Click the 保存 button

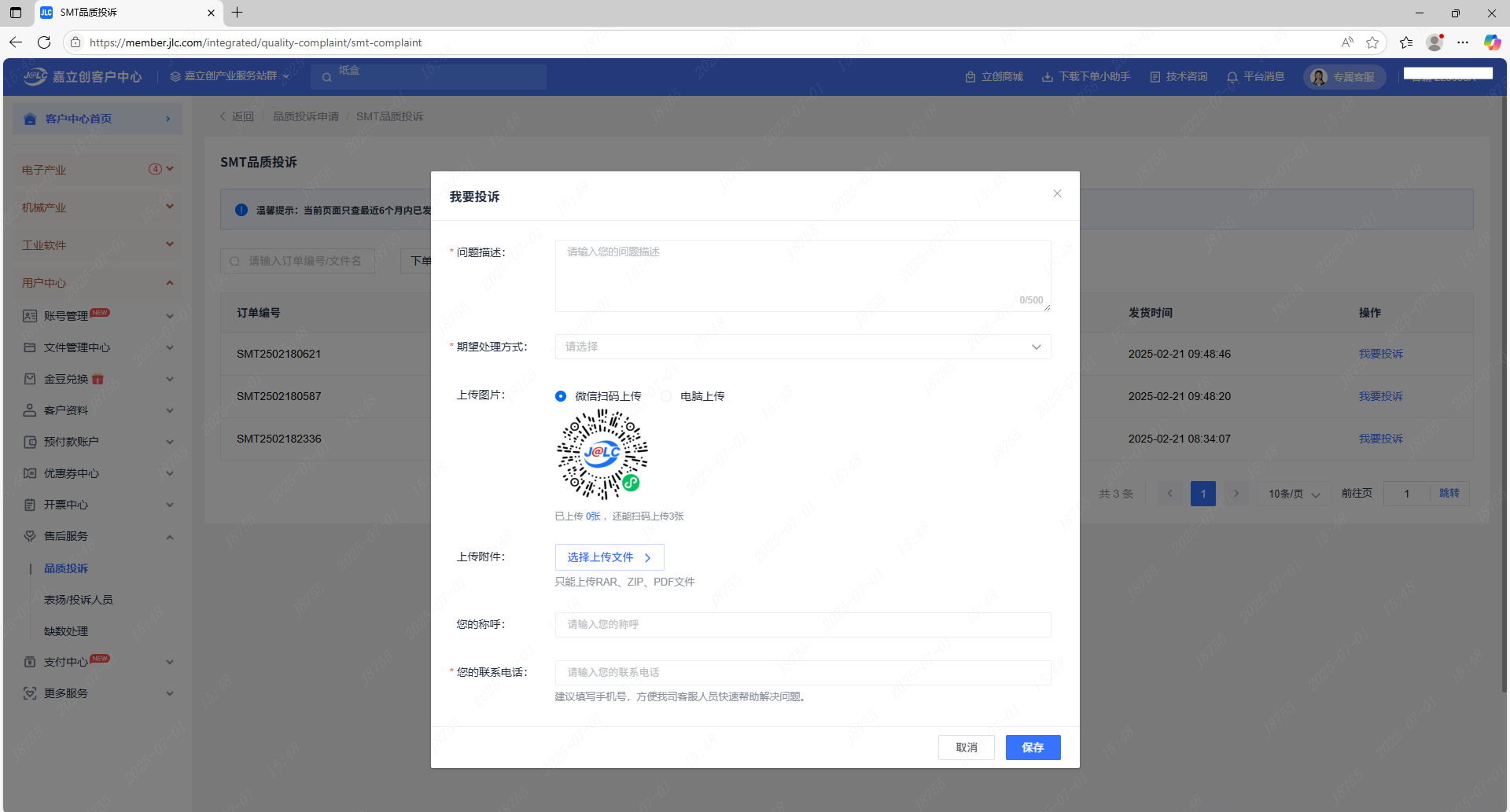(x=1033, y=748)
